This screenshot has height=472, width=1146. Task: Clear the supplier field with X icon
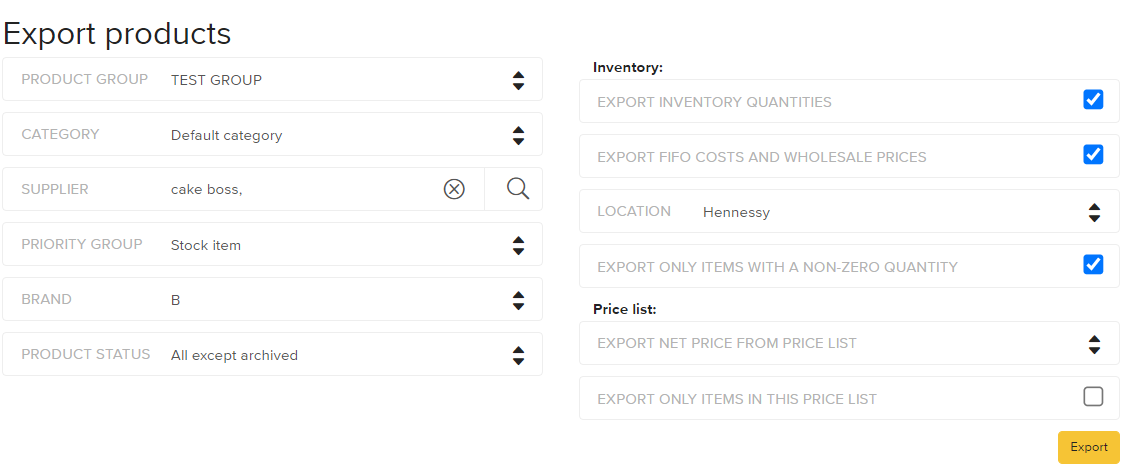(454, 189)
